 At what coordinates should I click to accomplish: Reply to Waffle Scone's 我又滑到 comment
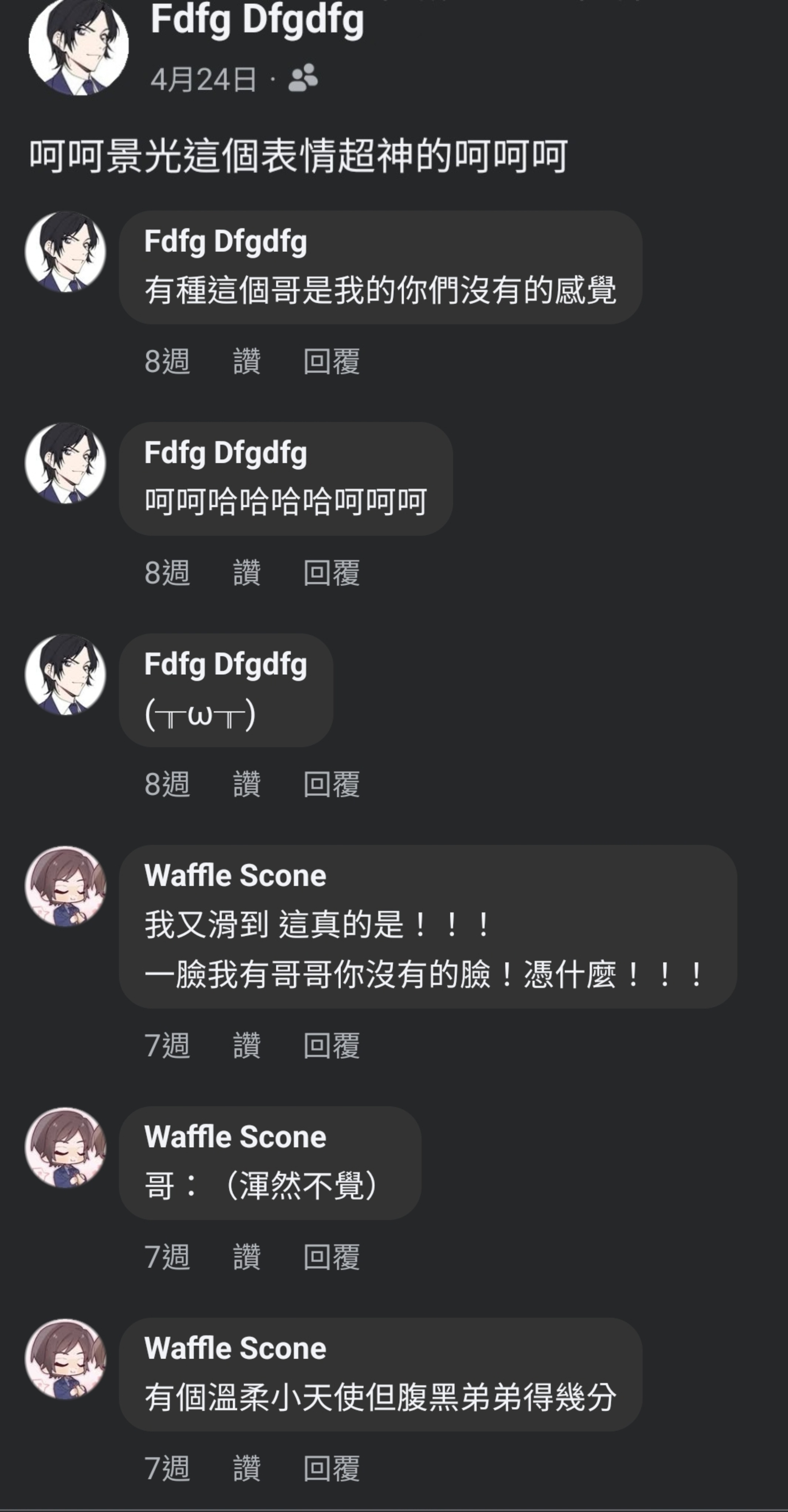click(x=331, y=1045)
